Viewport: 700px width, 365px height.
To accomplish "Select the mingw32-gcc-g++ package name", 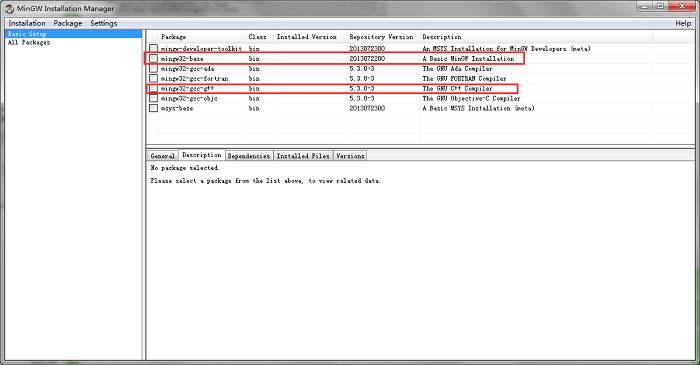I will pyautogui.click(x=188, y=88).
